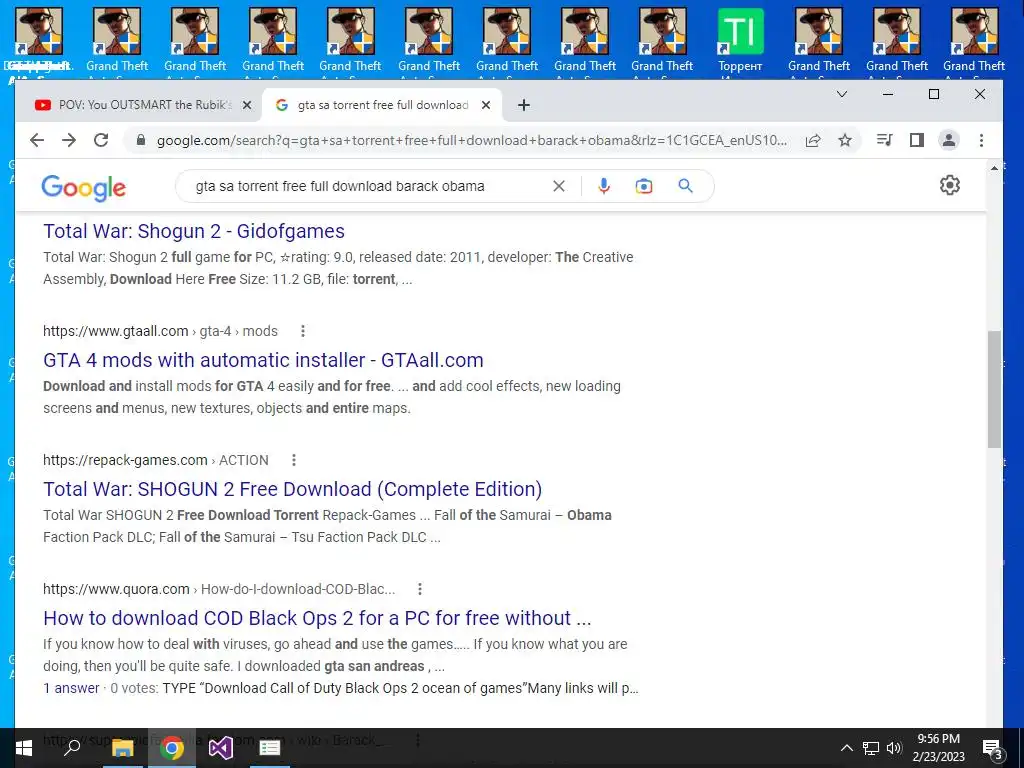Click the address bar URL

pos(472,140)
